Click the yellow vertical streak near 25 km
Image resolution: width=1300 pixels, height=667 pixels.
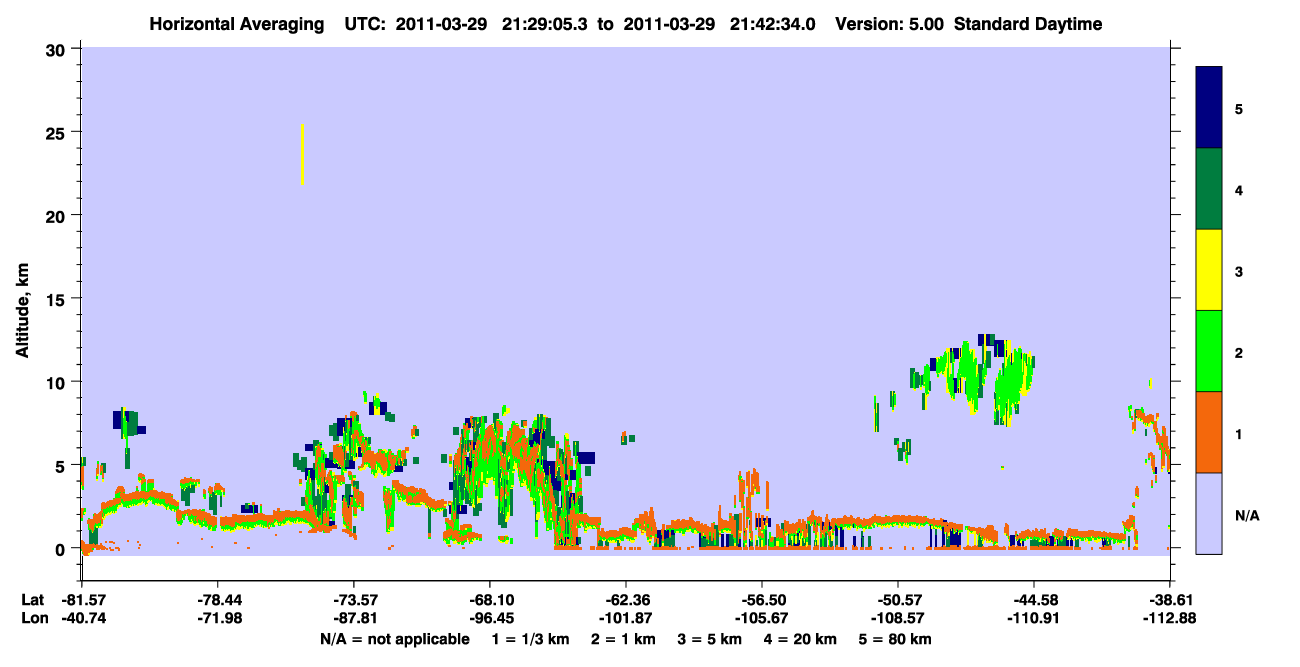302,154
